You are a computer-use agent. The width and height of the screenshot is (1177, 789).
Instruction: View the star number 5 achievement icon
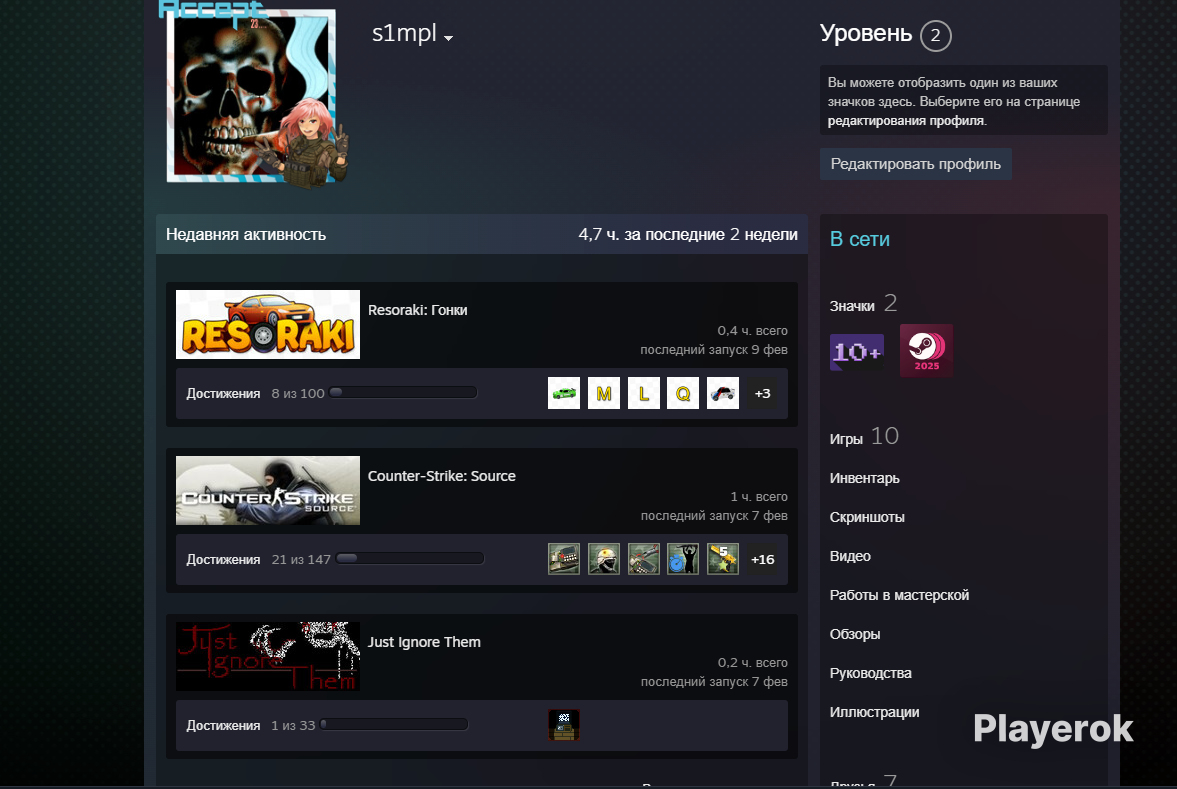click(x=723, y=559)
